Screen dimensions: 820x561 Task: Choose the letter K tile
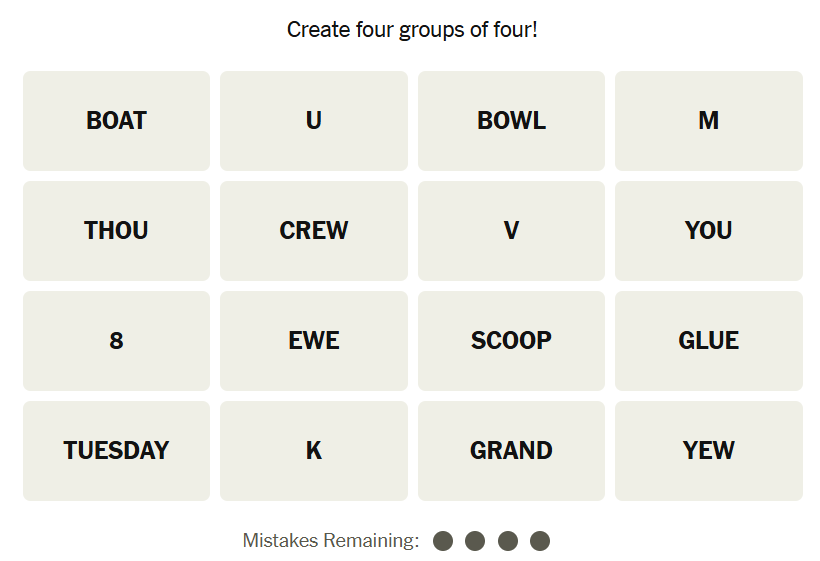314,451
